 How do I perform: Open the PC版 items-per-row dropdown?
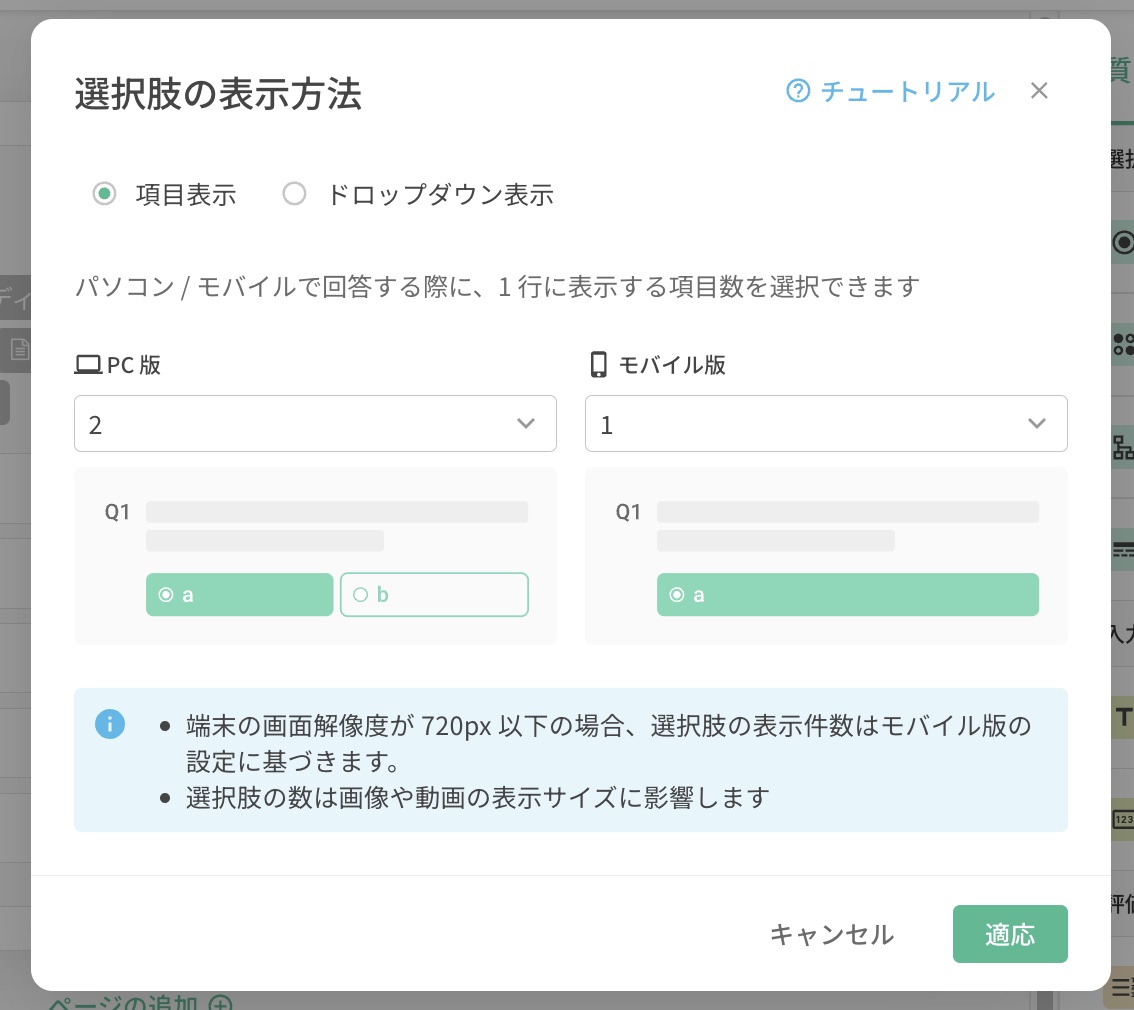click(x=315, y=424)
